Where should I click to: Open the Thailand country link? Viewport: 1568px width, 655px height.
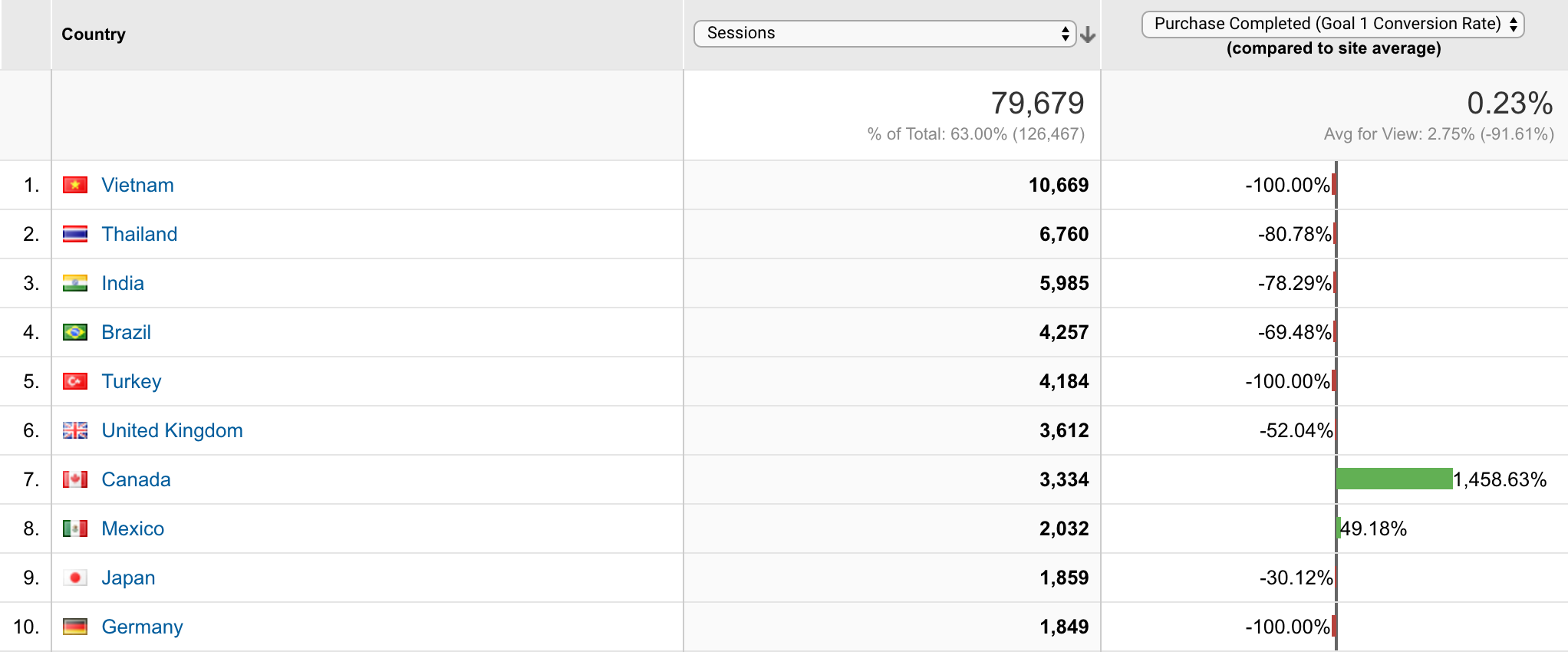pos(140,234)
